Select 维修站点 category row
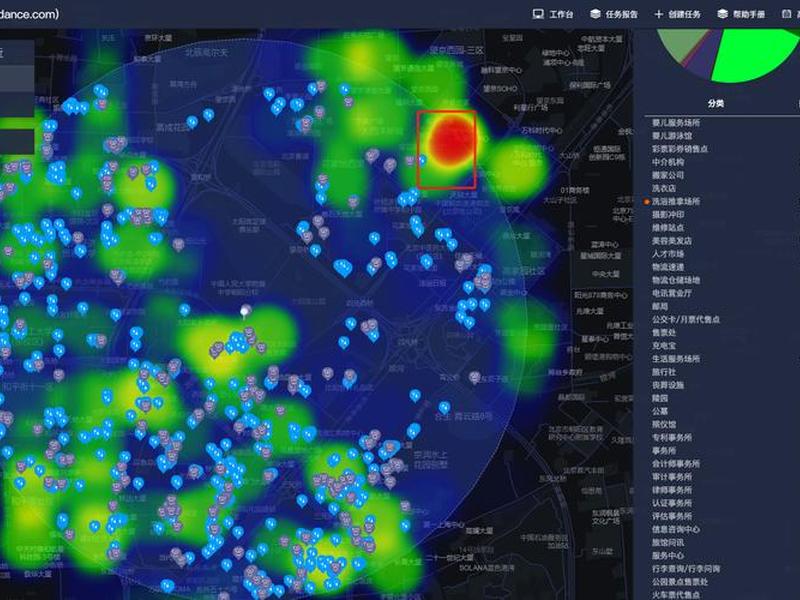 coord(668,228)
